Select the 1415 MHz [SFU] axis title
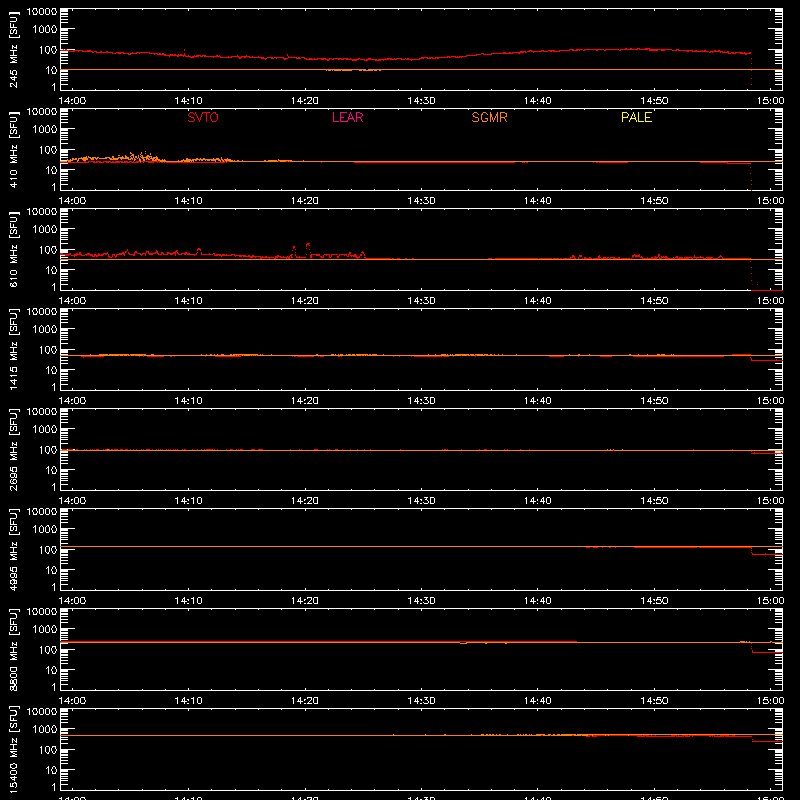 (x=13, y=350)
